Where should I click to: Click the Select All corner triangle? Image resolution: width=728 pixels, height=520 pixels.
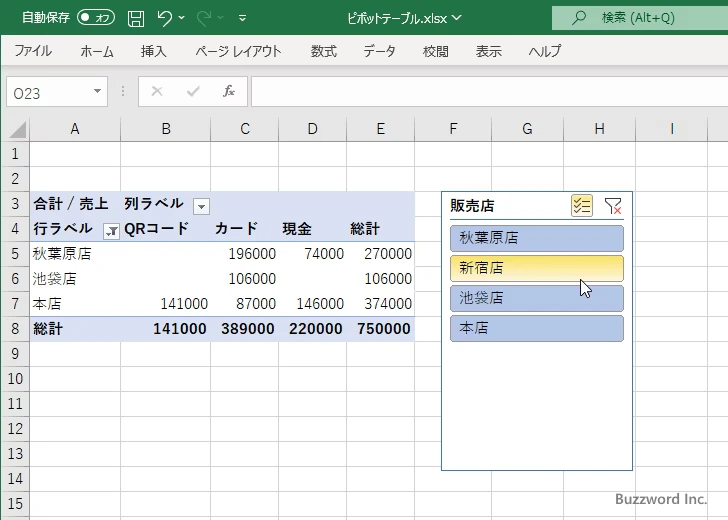click(17, 130)
